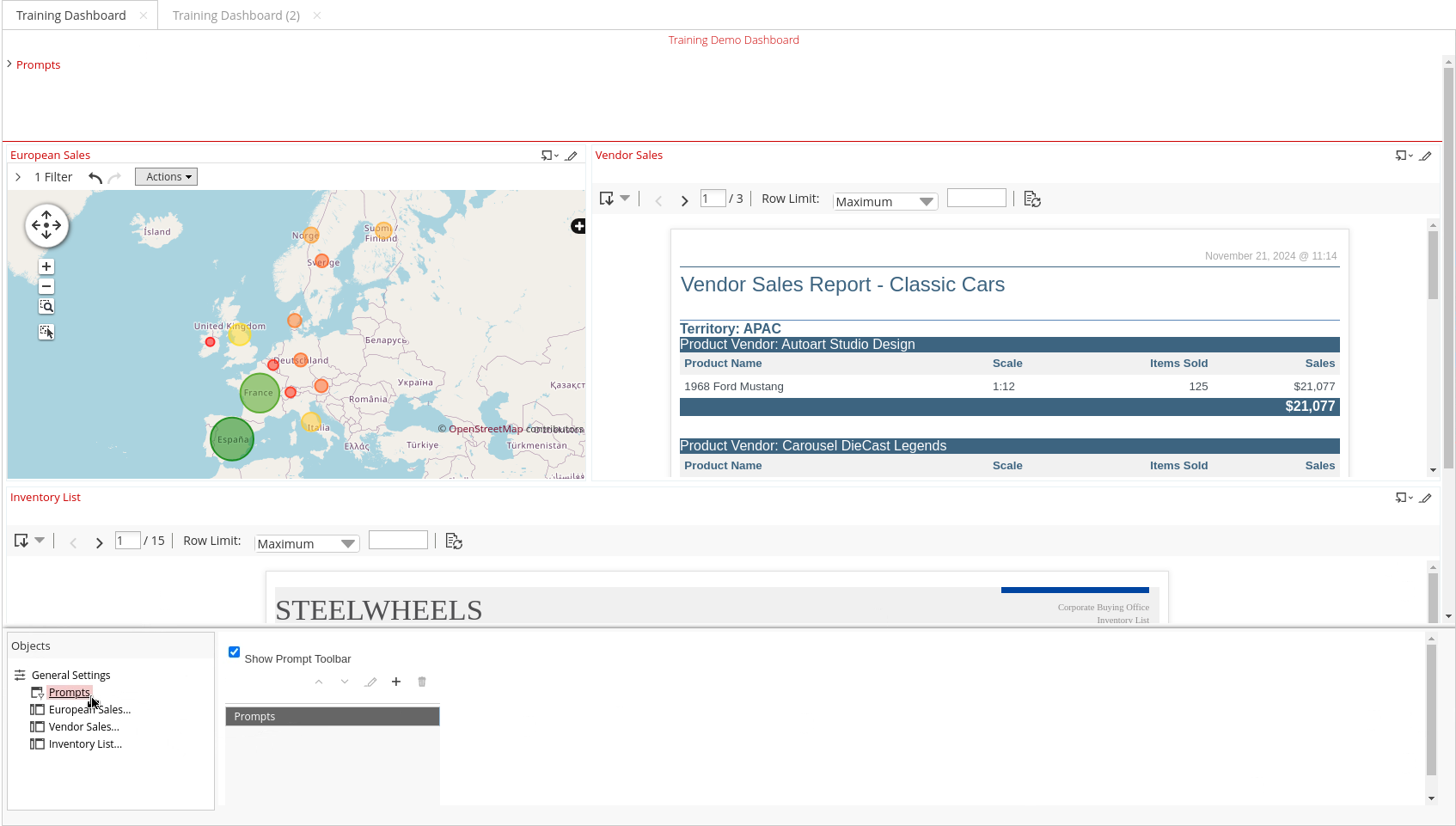Open the Actions dropdown

(166, 177)
